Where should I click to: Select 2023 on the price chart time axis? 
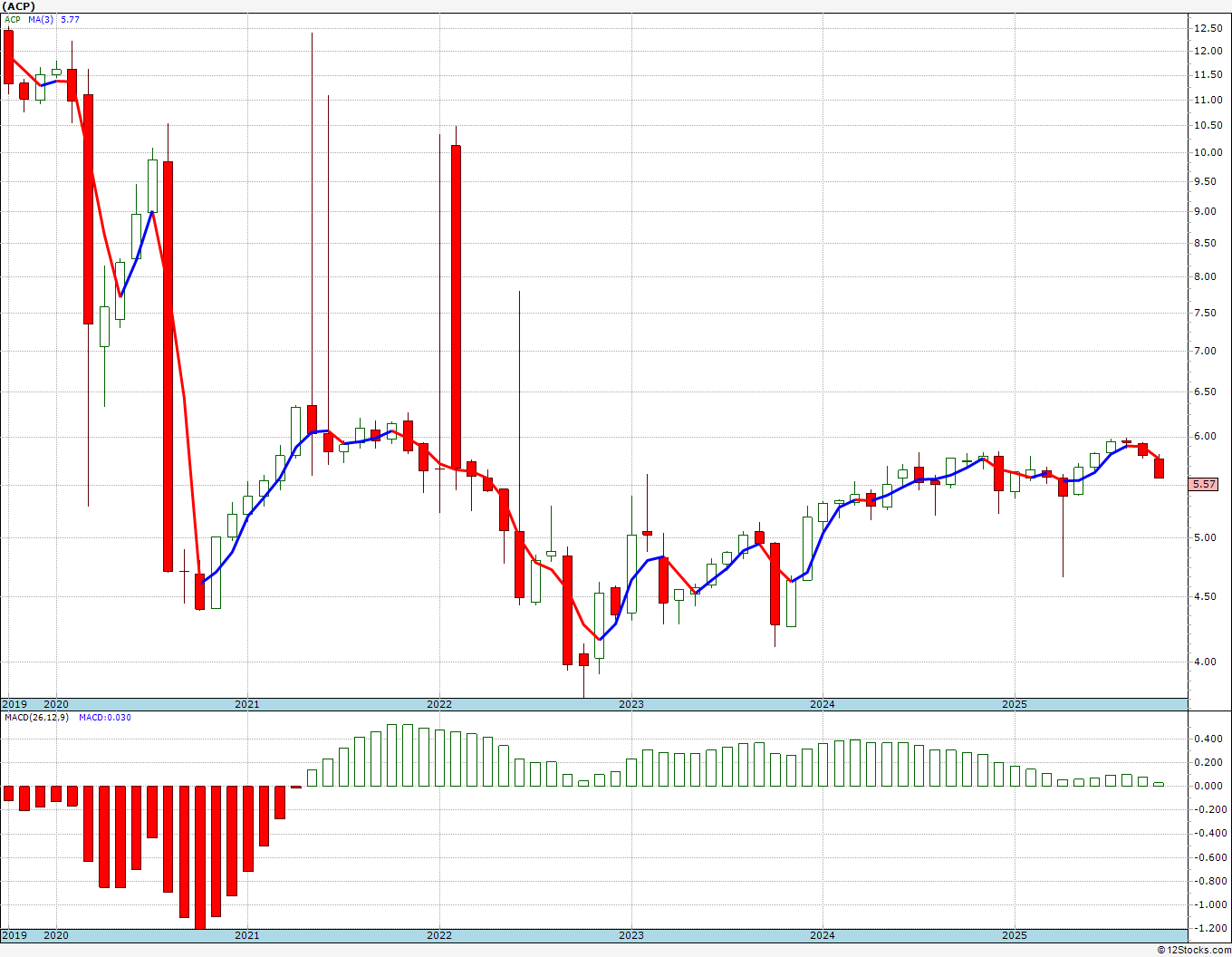(x=631, y=704)
